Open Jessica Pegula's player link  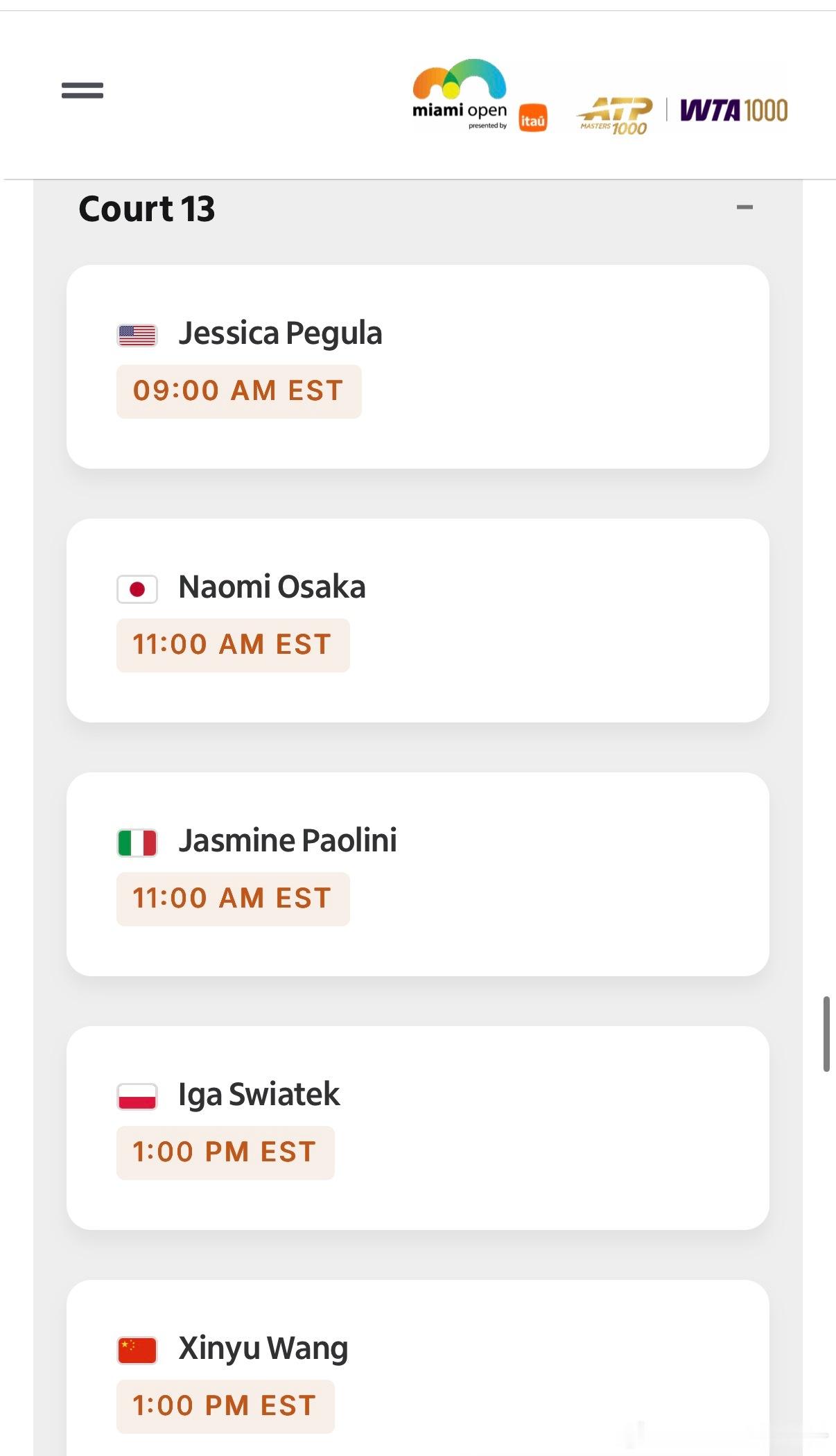(x=280, y=333)
